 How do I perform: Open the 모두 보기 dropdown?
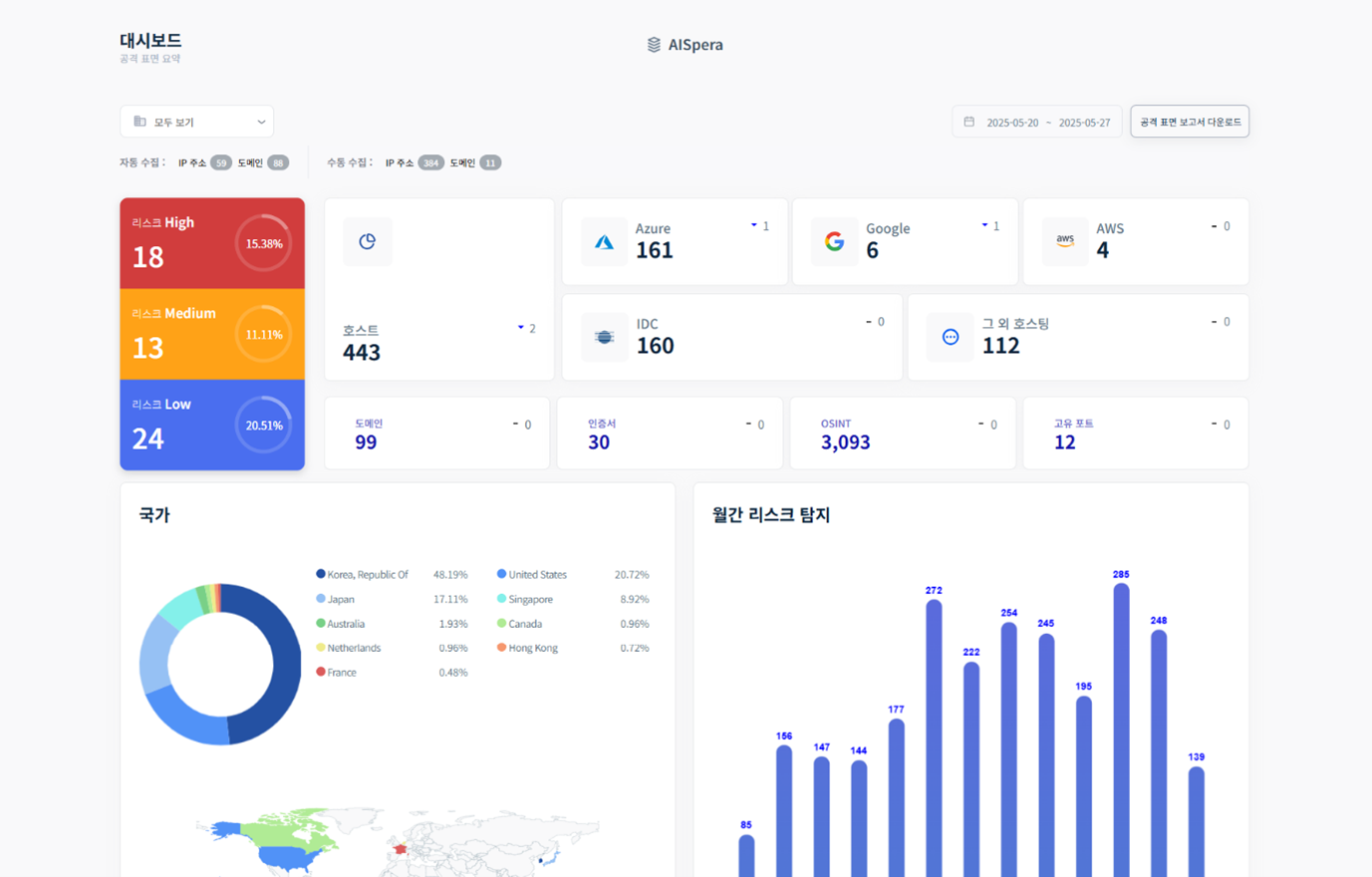coord(197,122)
